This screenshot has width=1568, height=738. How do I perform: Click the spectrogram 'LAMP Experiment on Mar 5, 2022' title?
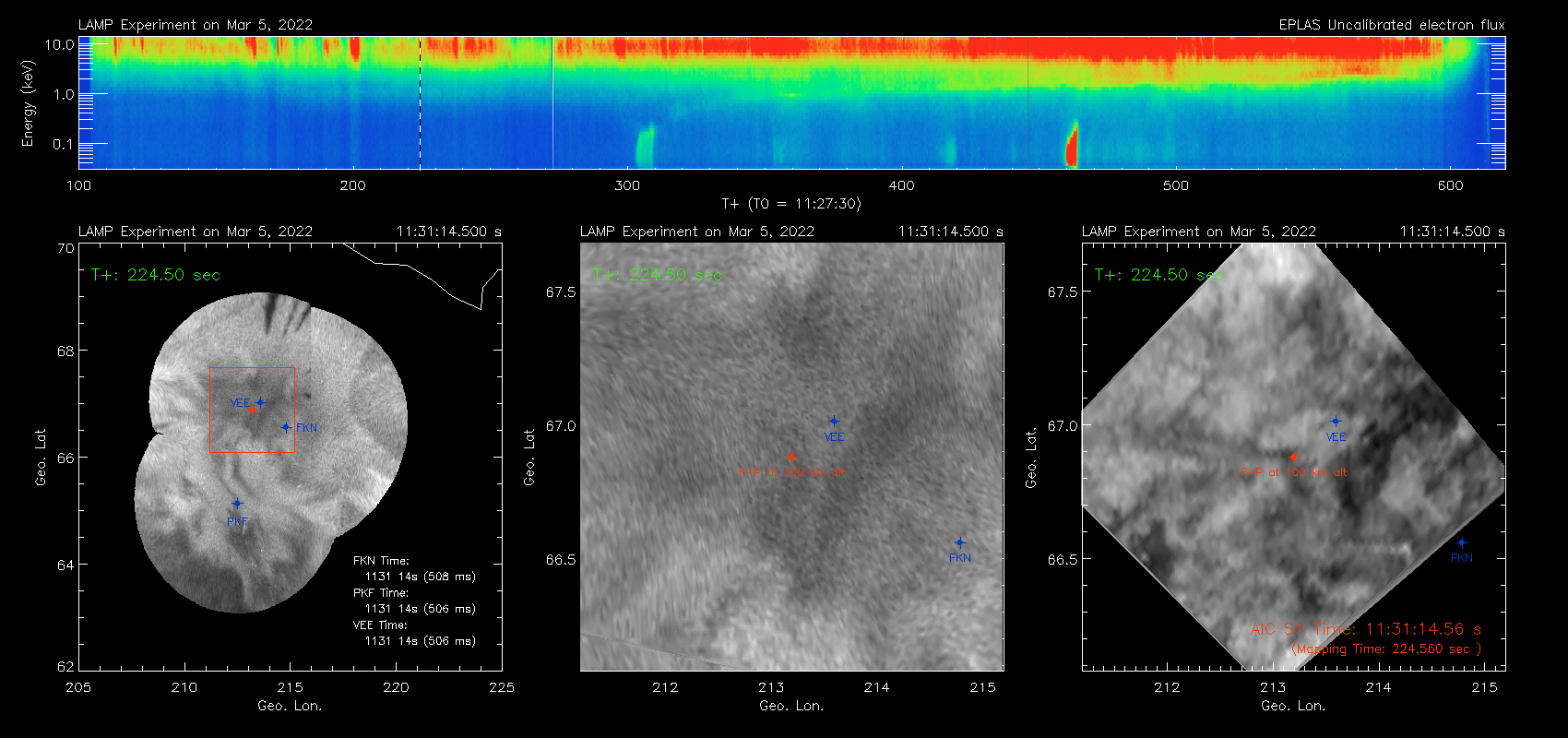pyautogui.click(x=196, y=25)
